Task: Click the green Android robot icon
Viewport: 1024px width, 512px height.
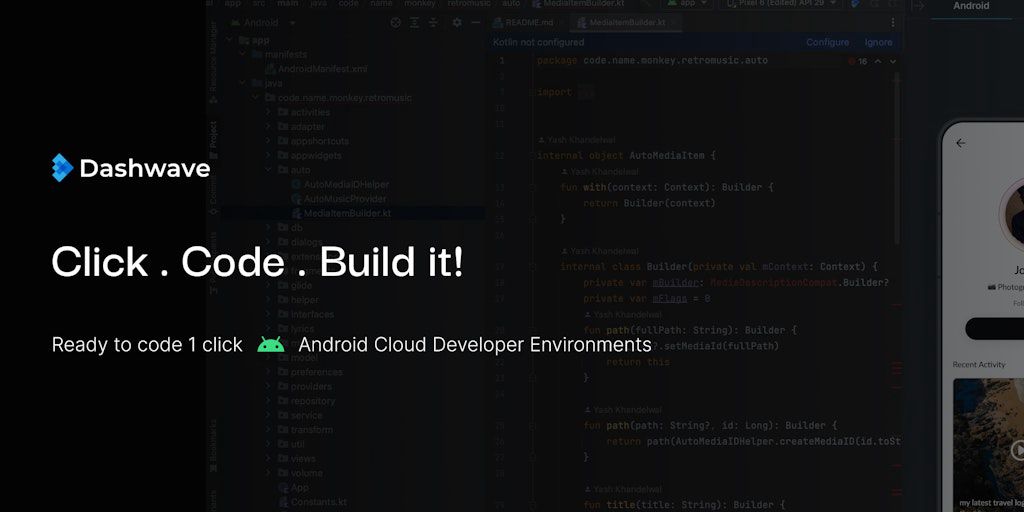Action: 270,344
